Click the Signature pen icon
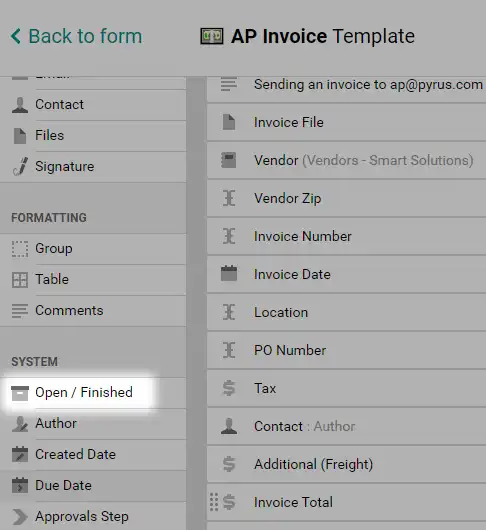This screenshot has height=530, width=486. coord(21,167)
